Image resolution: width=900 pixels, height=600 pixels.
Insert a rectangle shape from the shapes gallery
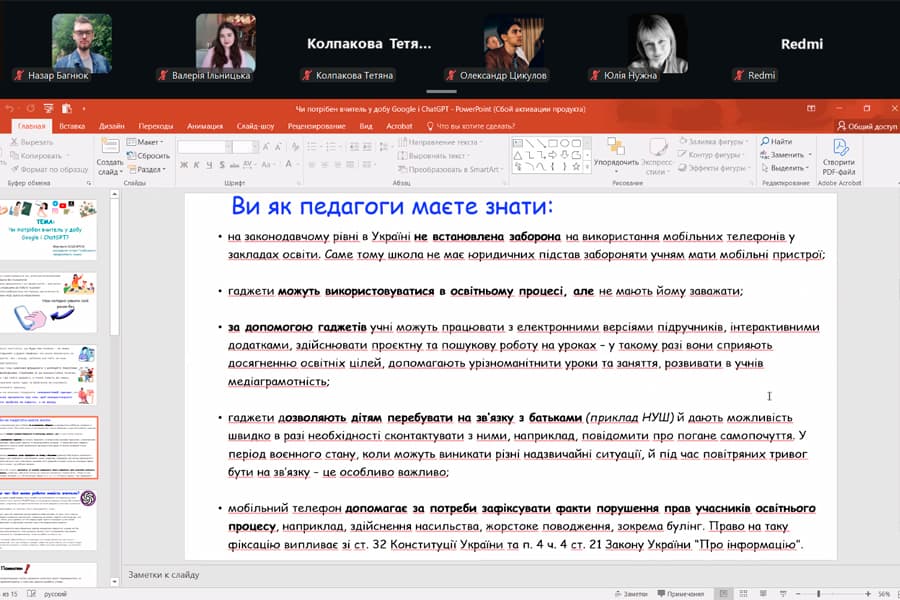click(x=553, y=142)
